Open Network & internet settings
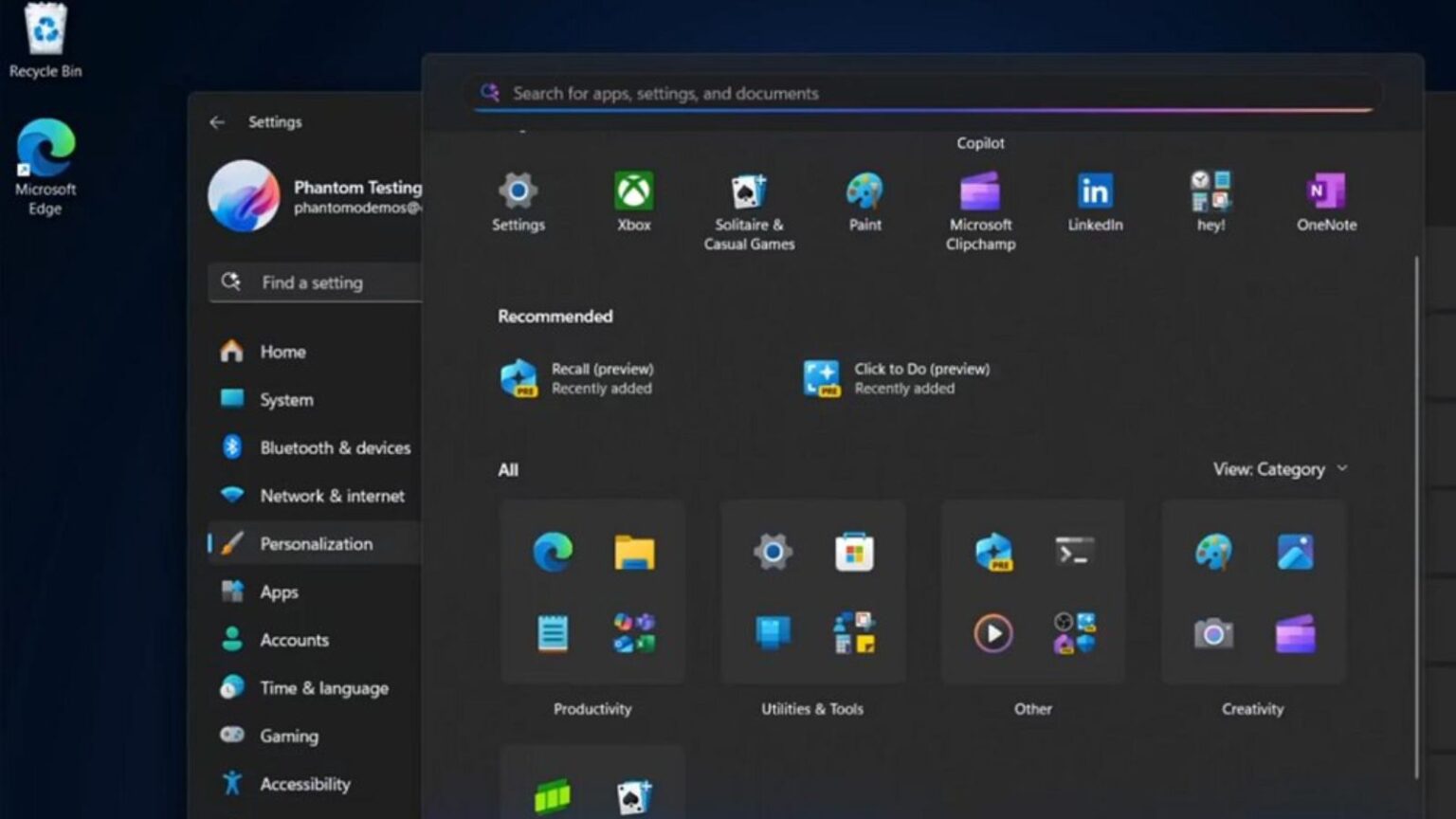Image resolution: width=1456 pixels, height=819 pixels. tap(315, 496)
